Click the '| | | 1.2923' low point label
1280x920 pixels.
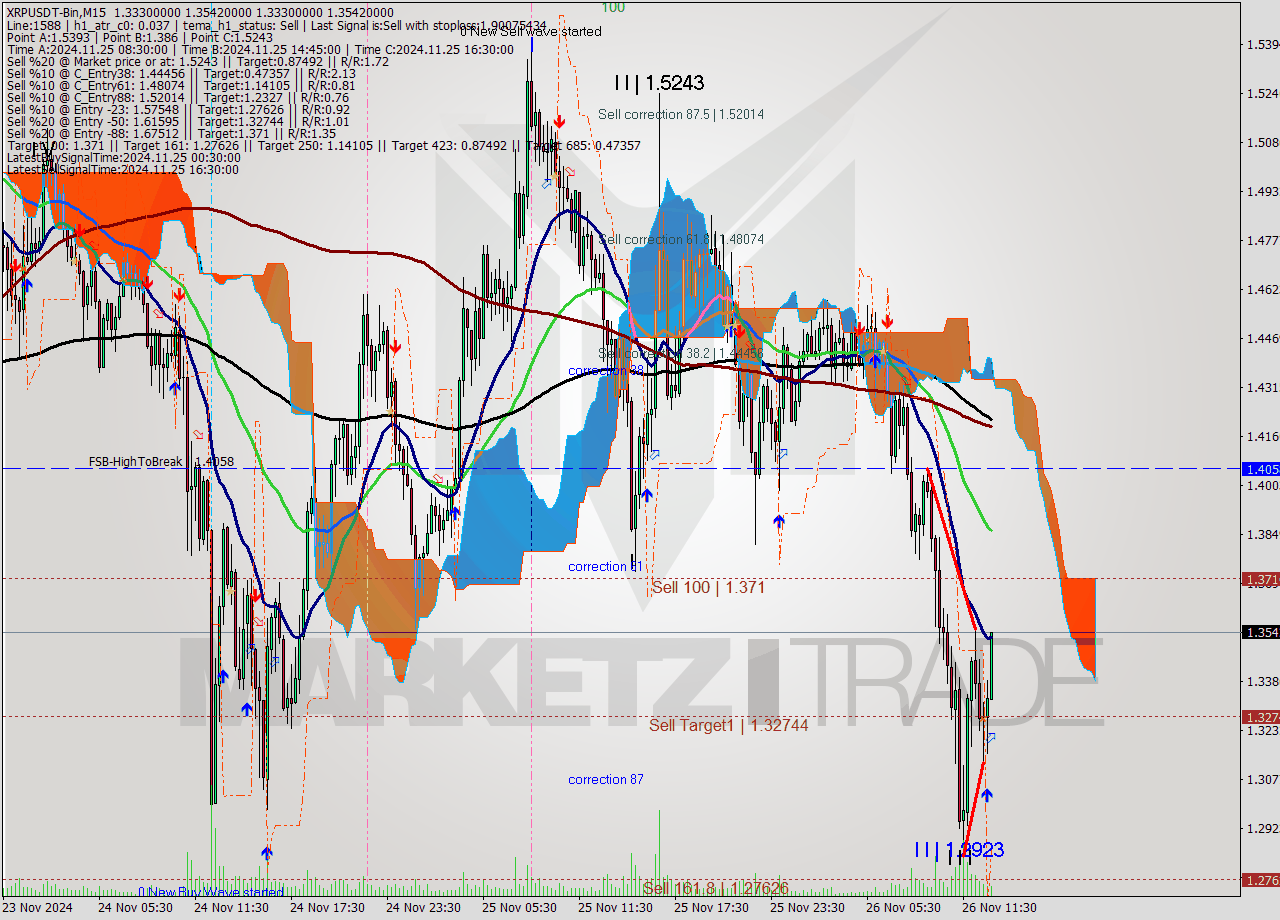coord(959,850)
